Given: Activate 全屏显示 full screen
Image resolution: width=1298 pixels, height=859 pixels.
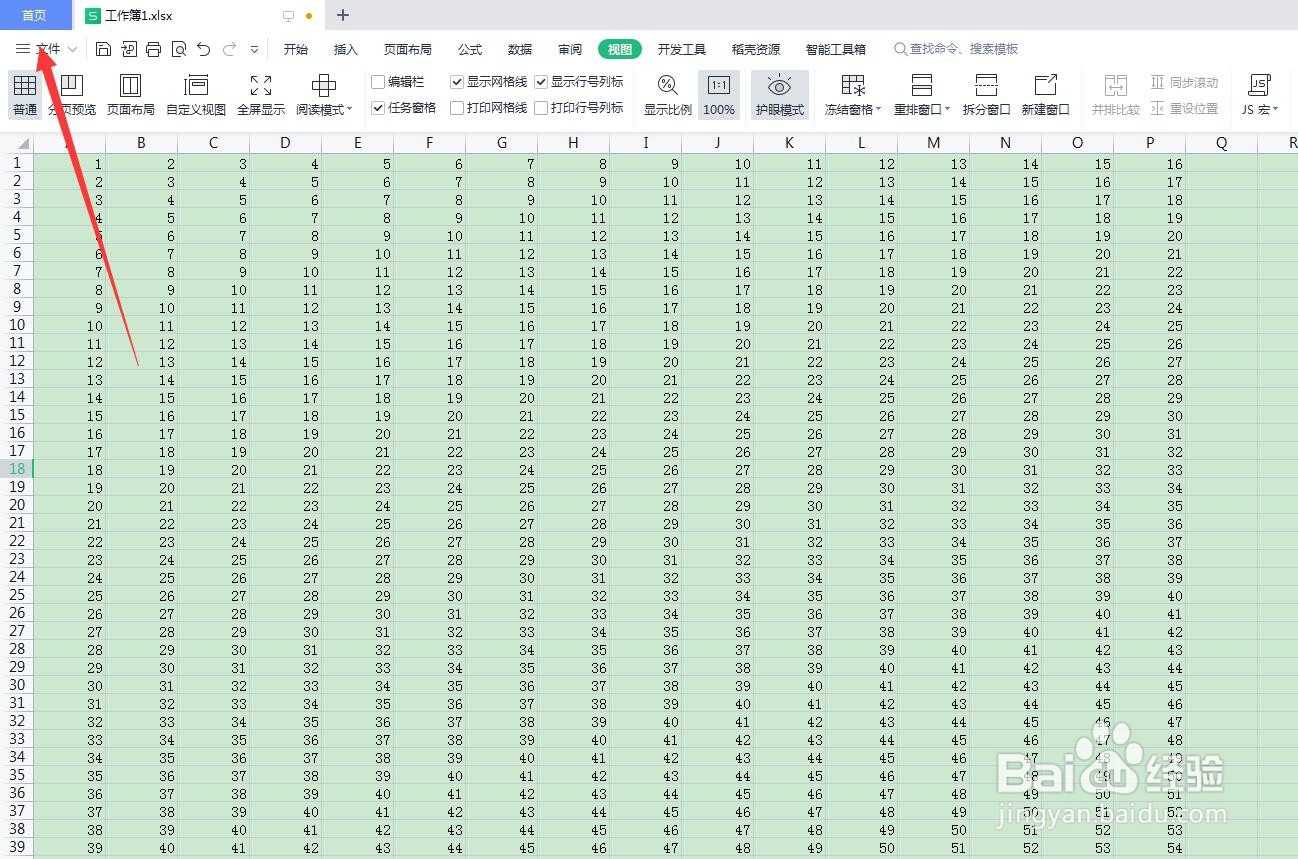Looking at the screenshot, I should pyautogui.click(x=261, y=96).
